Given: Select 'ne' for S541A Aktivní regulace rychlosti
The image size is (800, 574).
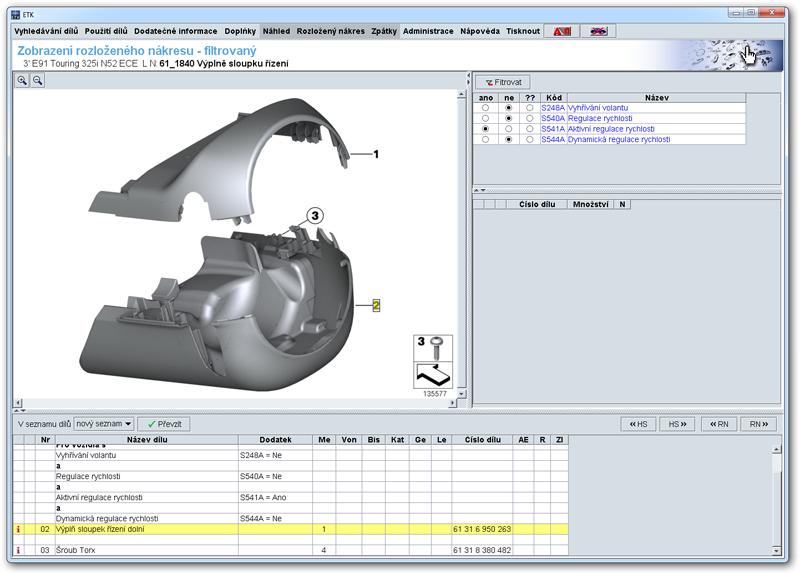Looking at the screenshot, I should pos(508,129).
